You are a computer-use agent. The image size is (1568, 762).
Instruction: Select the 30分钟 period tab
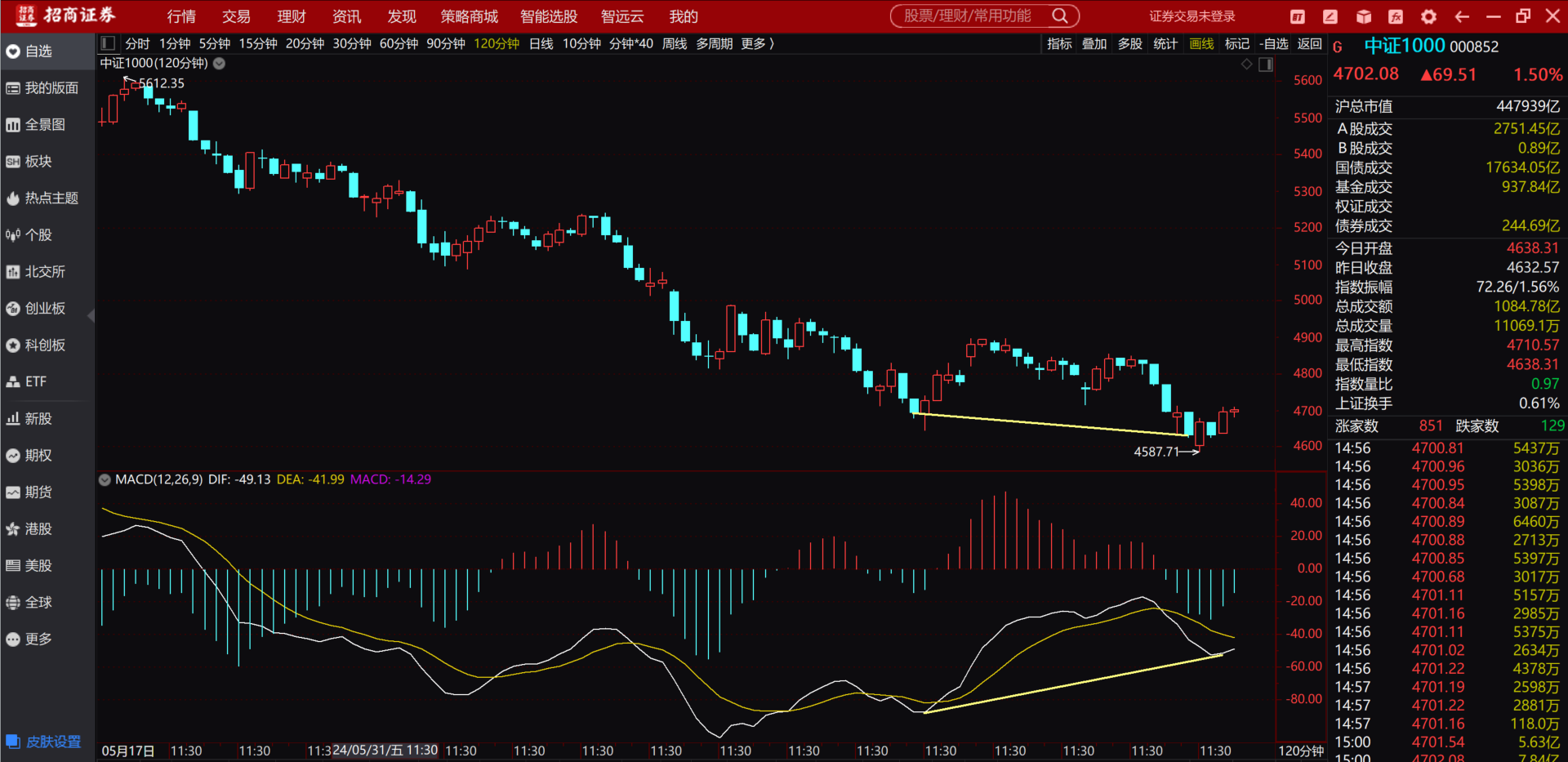pyautogui.click(x=352, y=43)
